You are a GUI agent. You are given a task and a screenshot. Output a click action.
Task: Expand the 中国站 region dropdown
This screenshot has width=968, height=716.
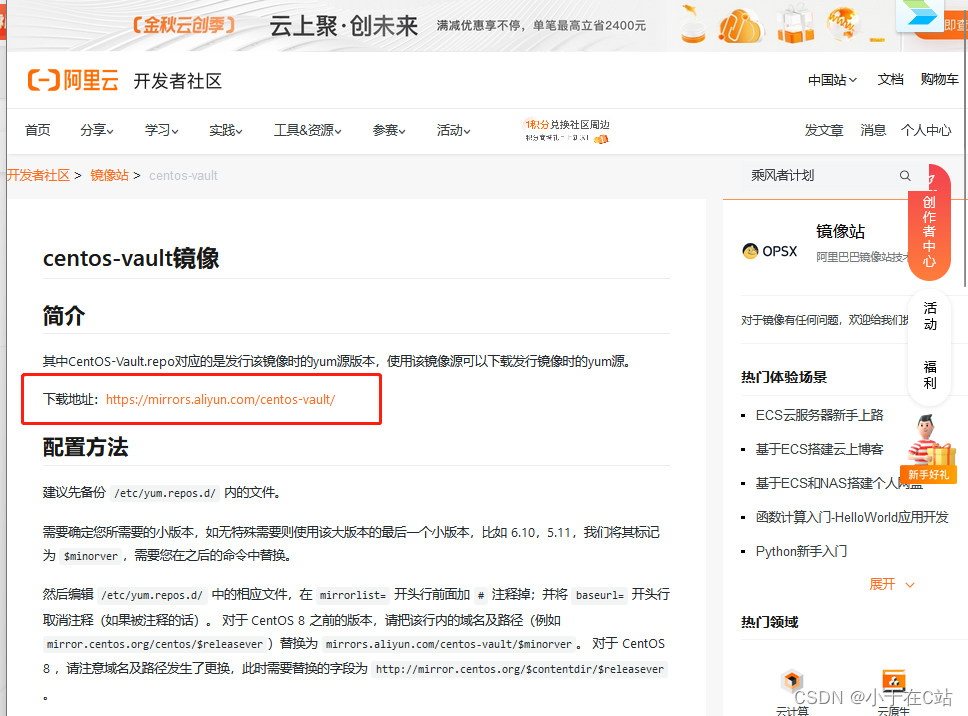click(x=832, y=80)
